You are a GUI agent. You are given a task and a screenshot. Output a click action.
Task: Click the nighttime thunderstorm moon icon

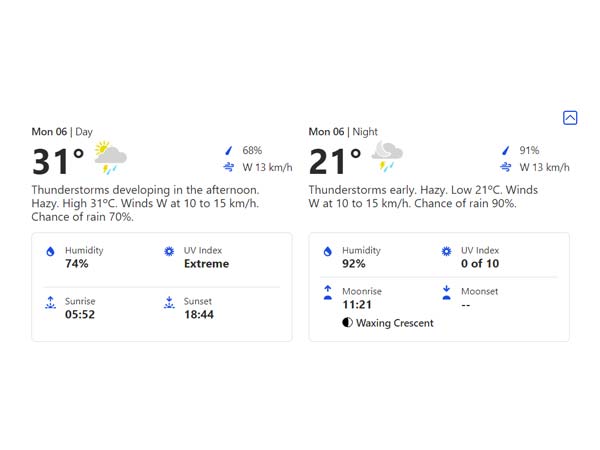coord(387,157)
